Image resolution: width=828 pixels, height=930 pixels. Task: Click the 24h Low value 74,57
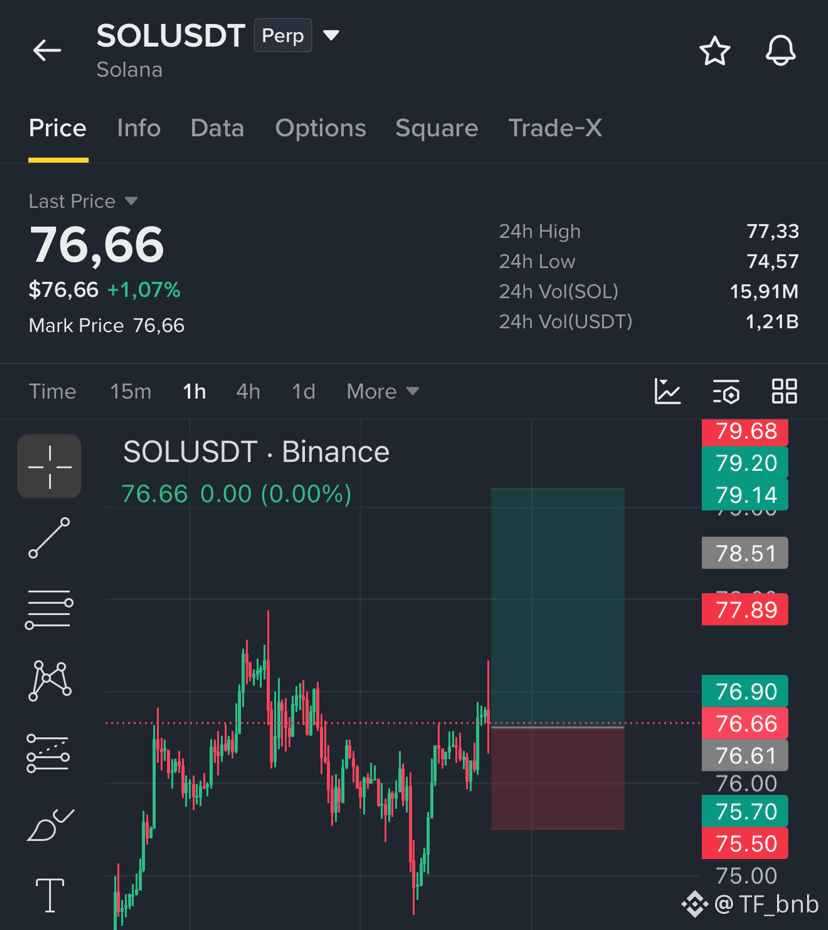[x=773, y=262]
